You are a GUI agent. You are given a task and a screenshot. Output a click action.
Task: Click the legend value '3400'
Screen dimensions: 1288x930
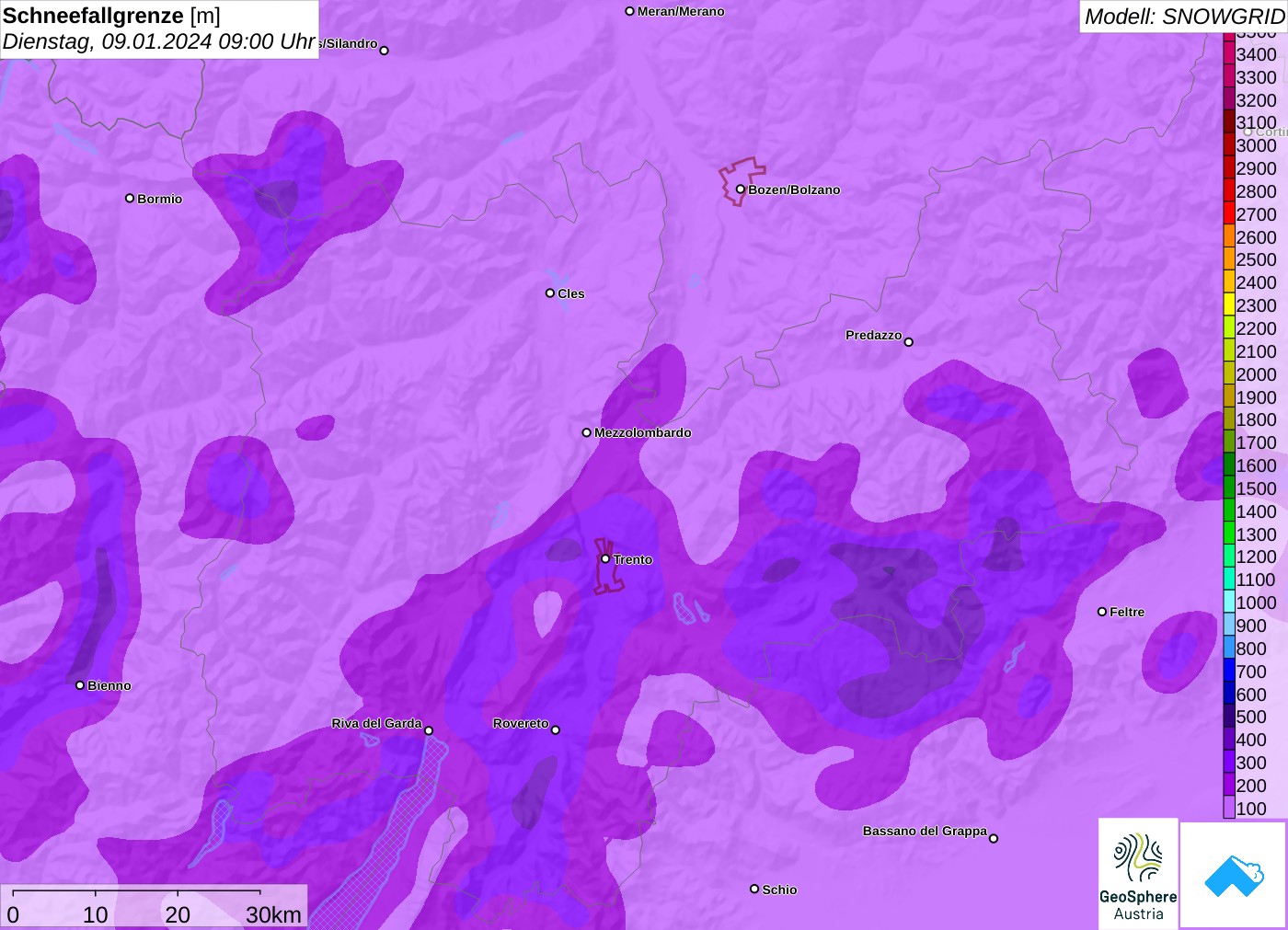(x=1257, y=54)
